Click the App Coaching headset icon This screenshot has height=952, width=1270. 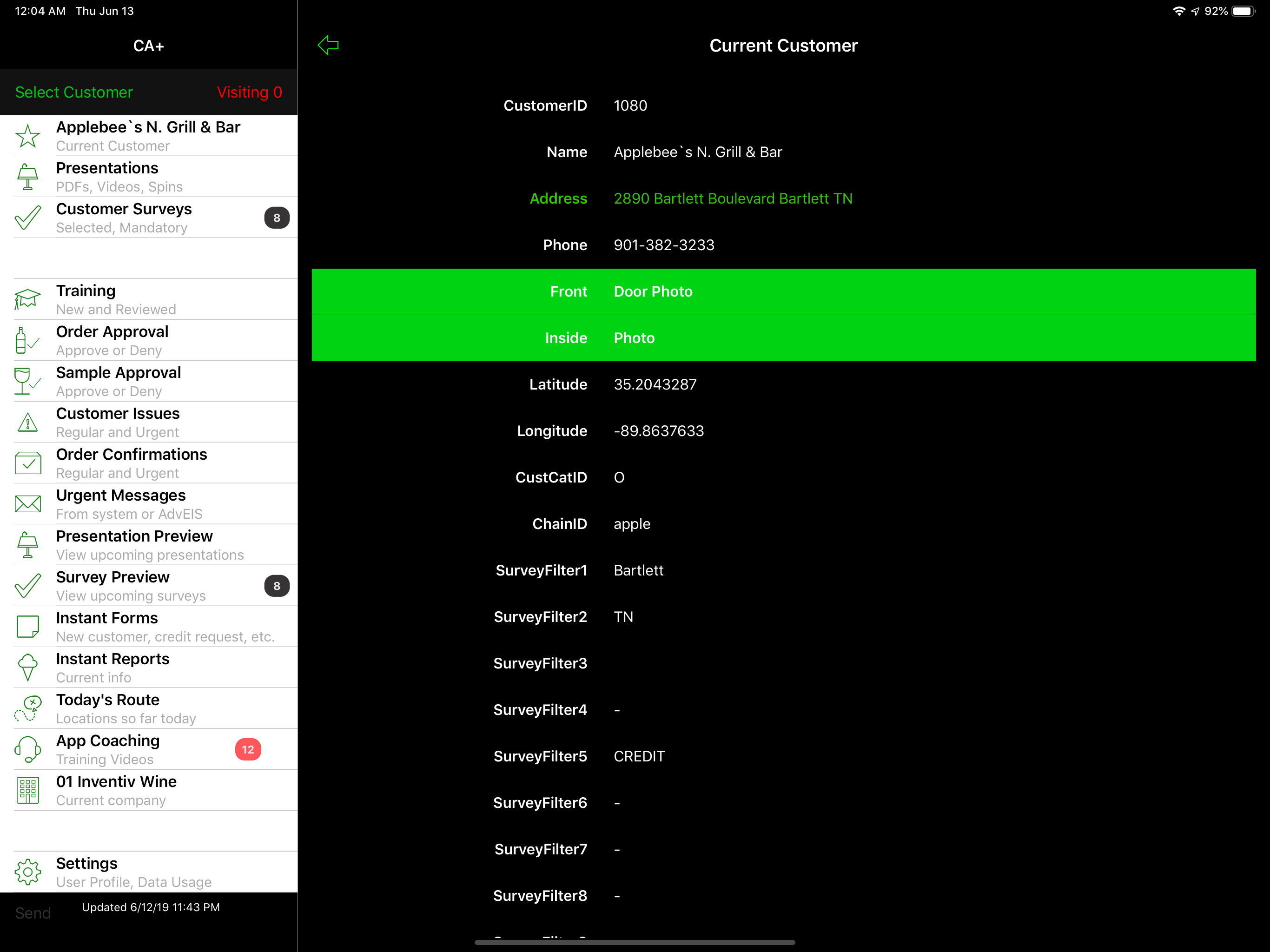(x=27, y=749)
